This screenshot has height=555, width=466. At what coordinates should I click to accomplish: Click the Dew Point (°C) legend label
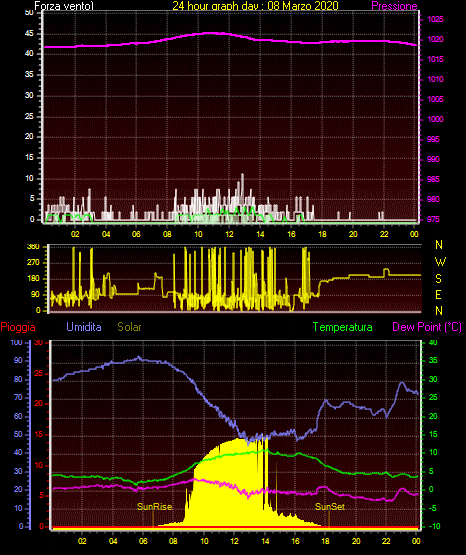click(x=427, y=327)
